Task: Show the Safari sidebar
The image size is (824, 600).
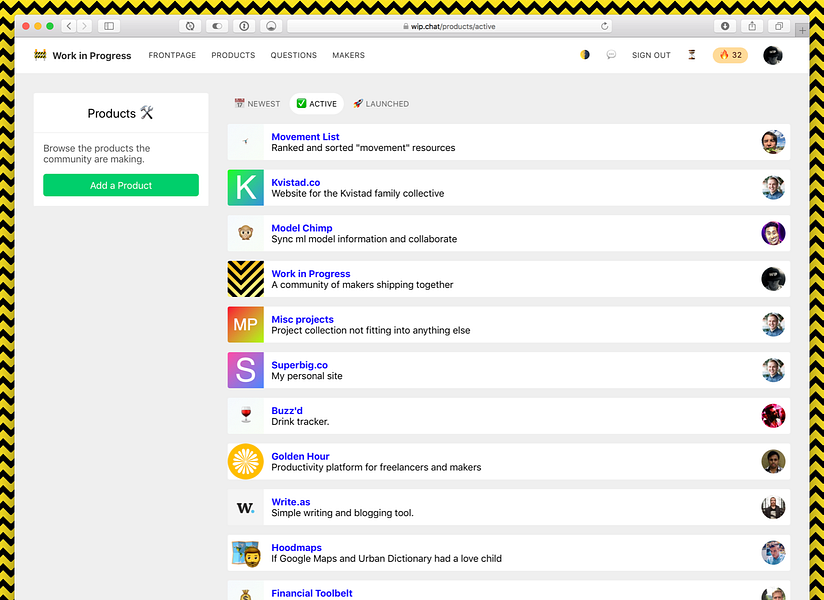Action: tap(109, 26)
